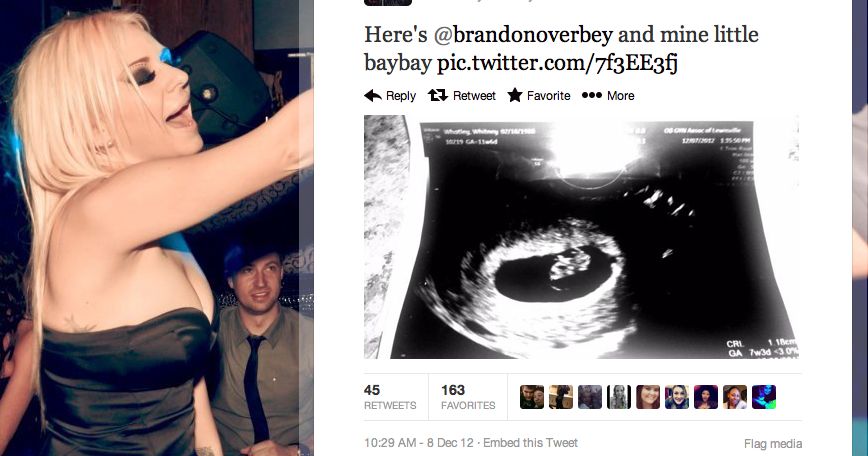This screenshot has width=868, height=456.
Task: Click the second favoriter avatar
Action: pyautogui.click(x=561, y=397)
